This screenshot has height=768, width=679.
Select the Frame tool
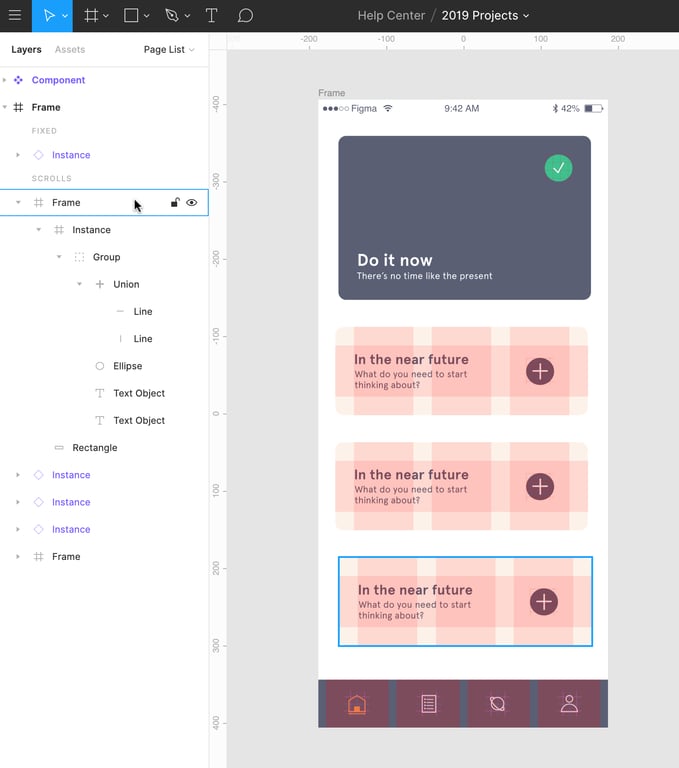[91, 16]
